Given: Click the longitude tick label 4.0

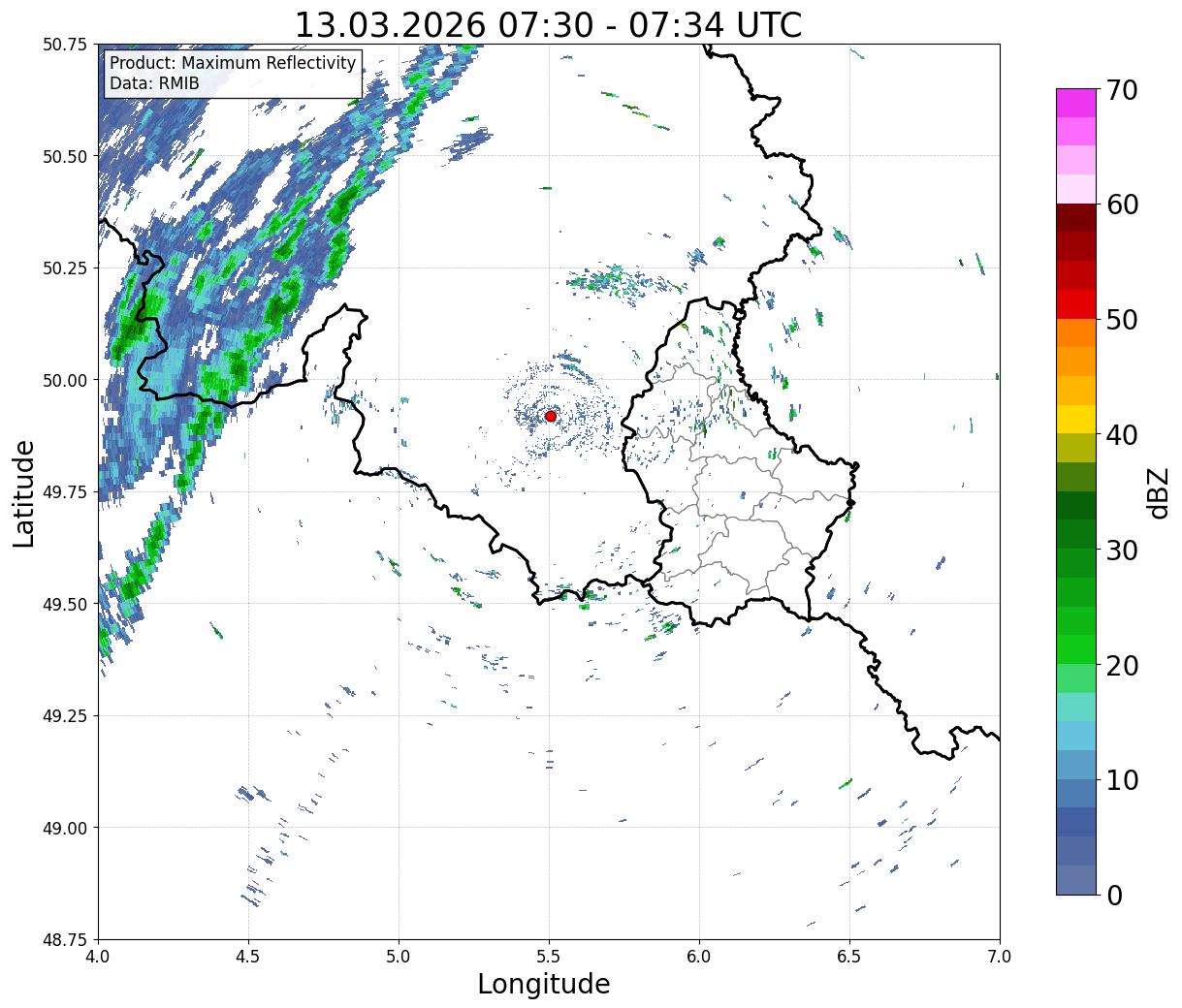Looking at the screenshot, I should coord(98,956).
